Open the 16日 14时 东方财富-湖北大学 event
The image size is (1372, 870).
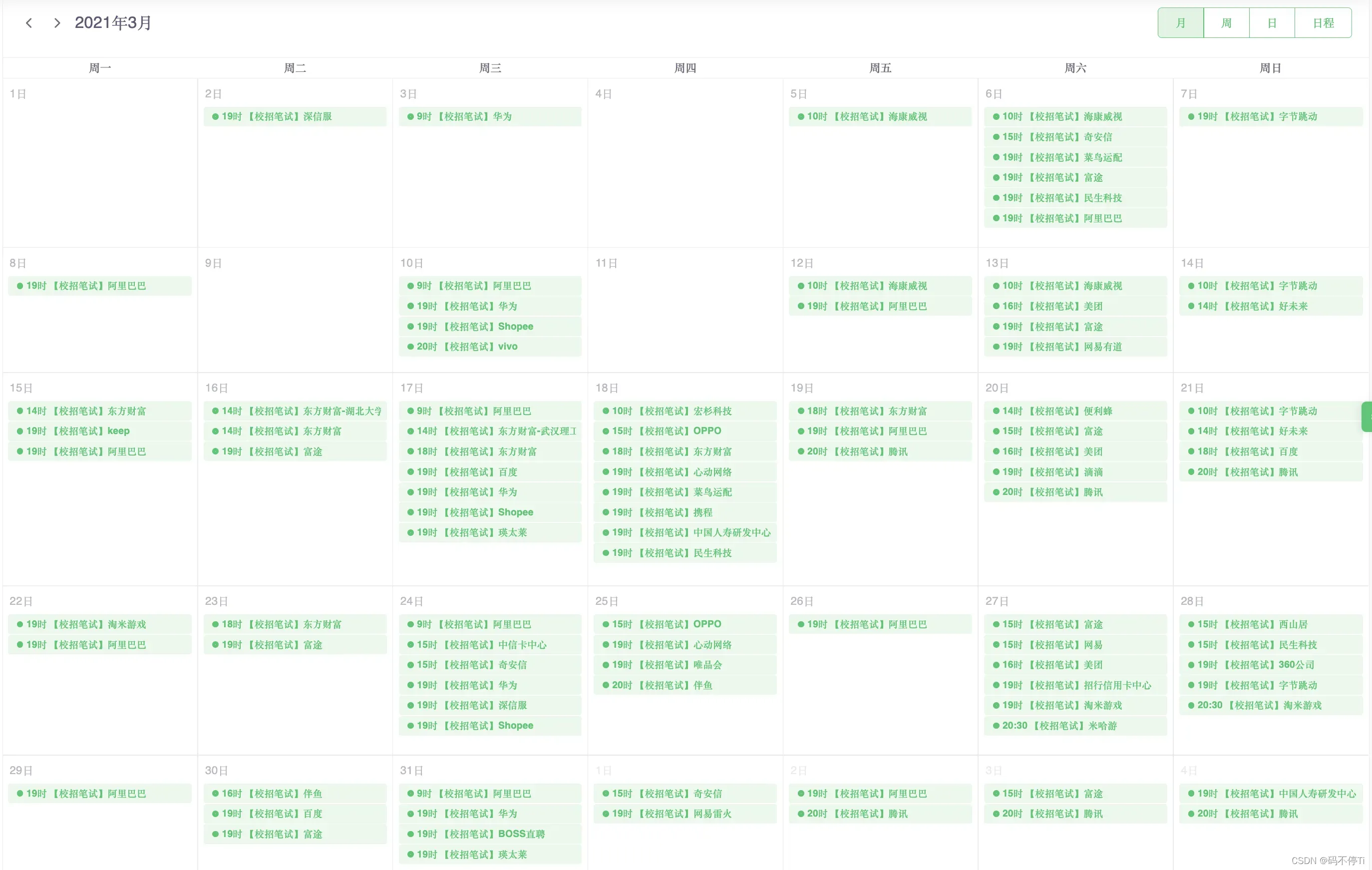pyautogui.click(x=295, y=411)
